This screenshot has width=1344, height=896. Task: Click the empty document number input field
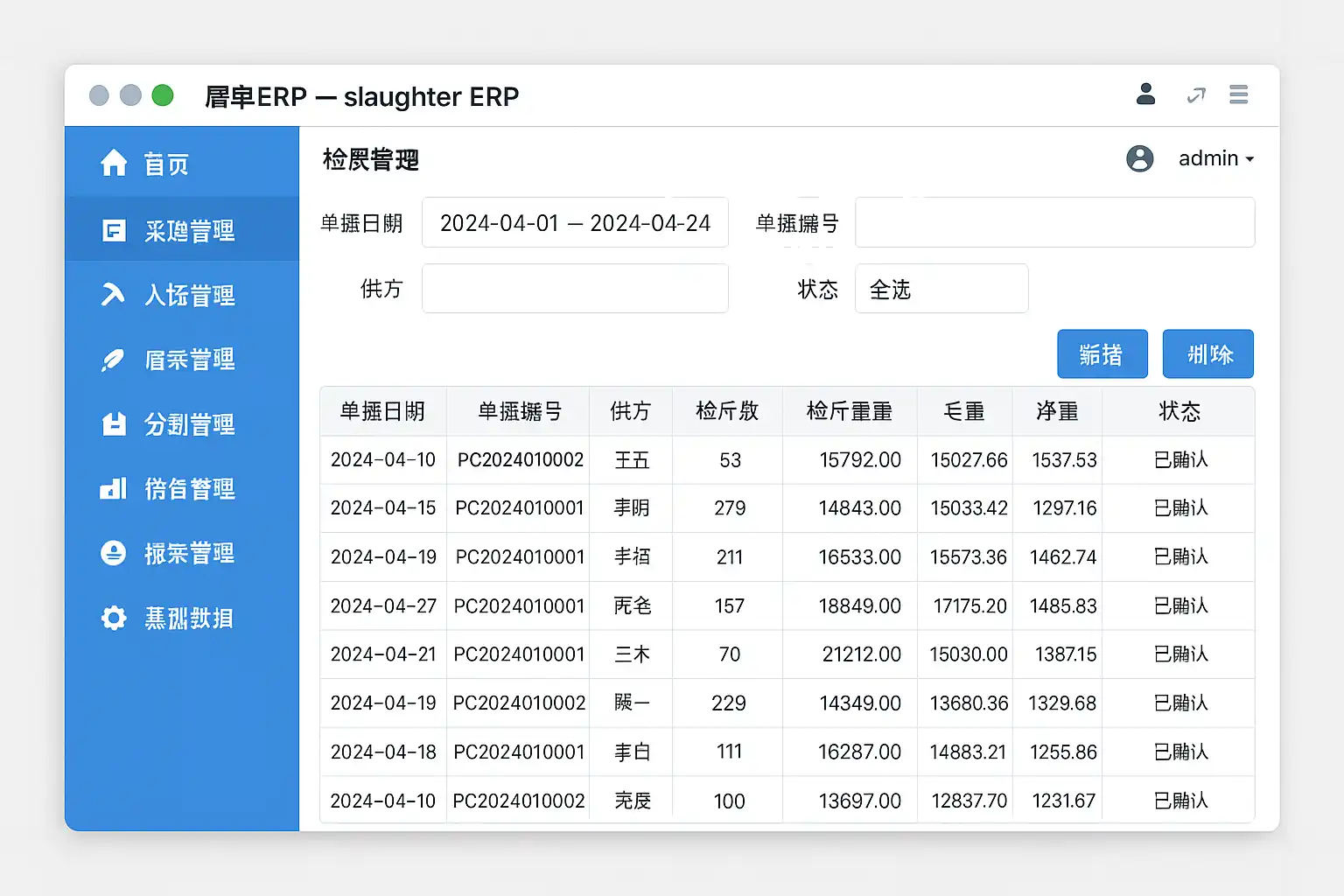pos(1054,223)
